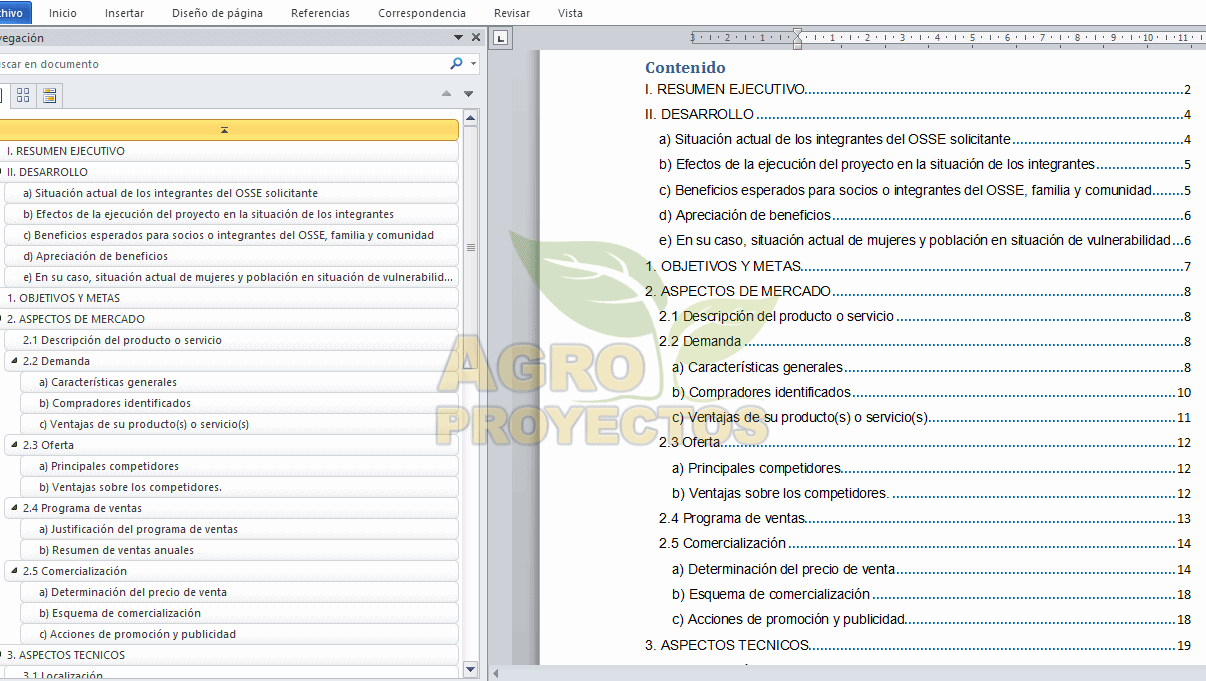Select 'a) Características generales' in navigation pane
The image size is (1206, 681).
point(240,382)
